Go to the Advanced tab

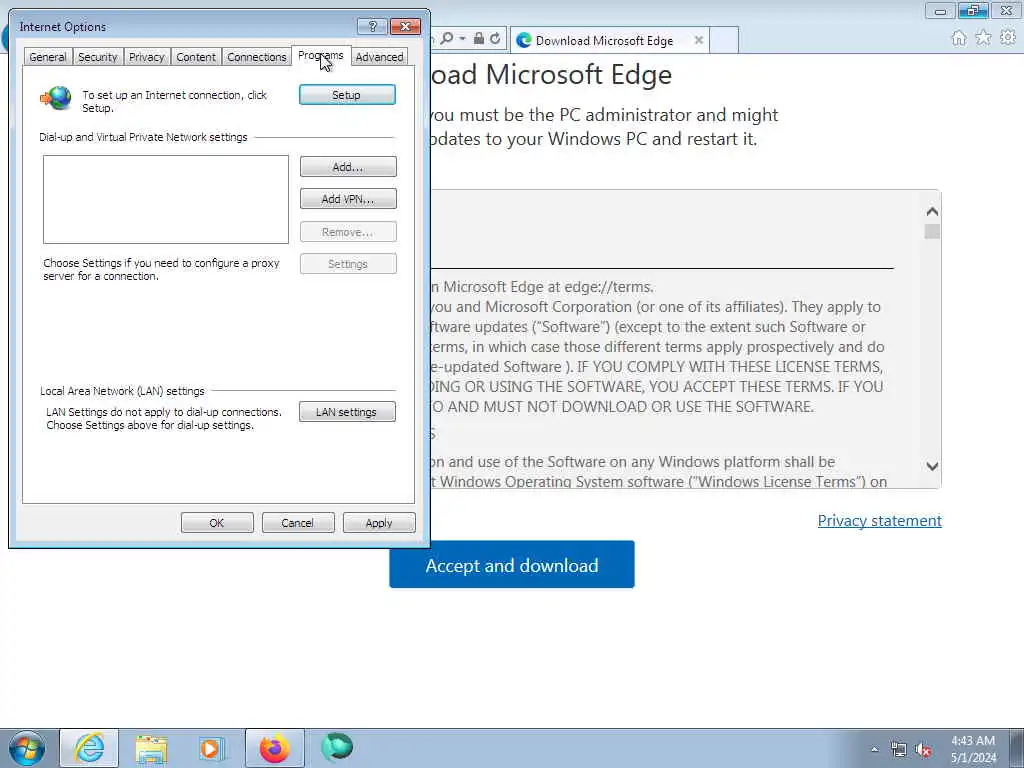379,57
